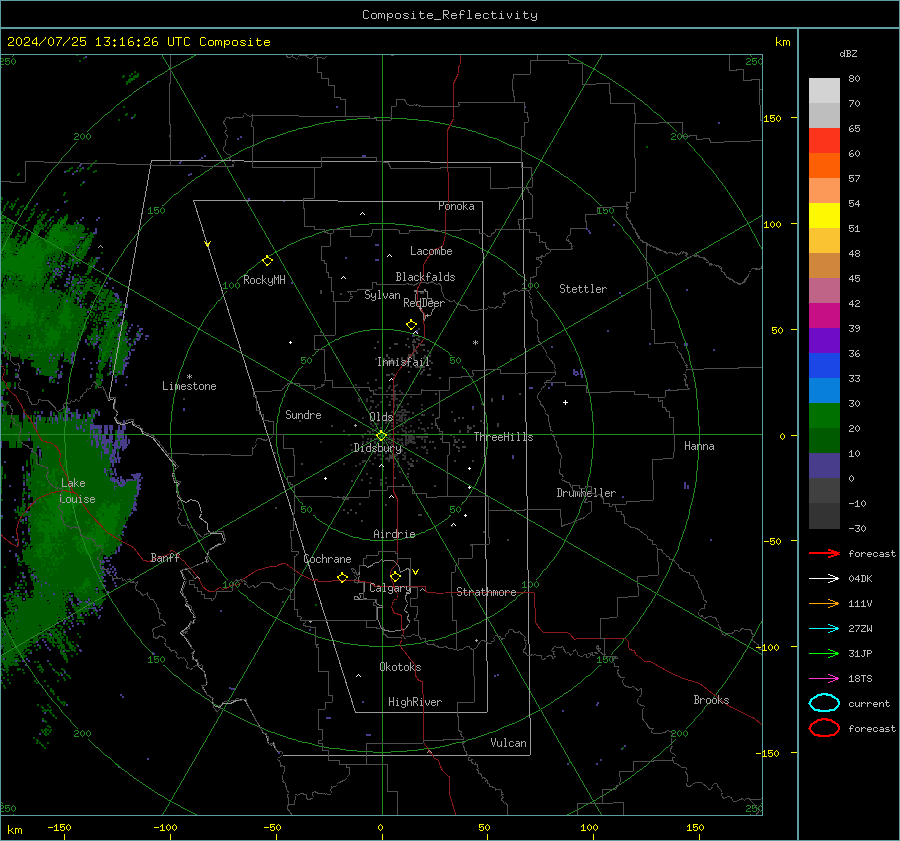
Task: Click the white 04DK arrow icon
Action: [824, 578]
